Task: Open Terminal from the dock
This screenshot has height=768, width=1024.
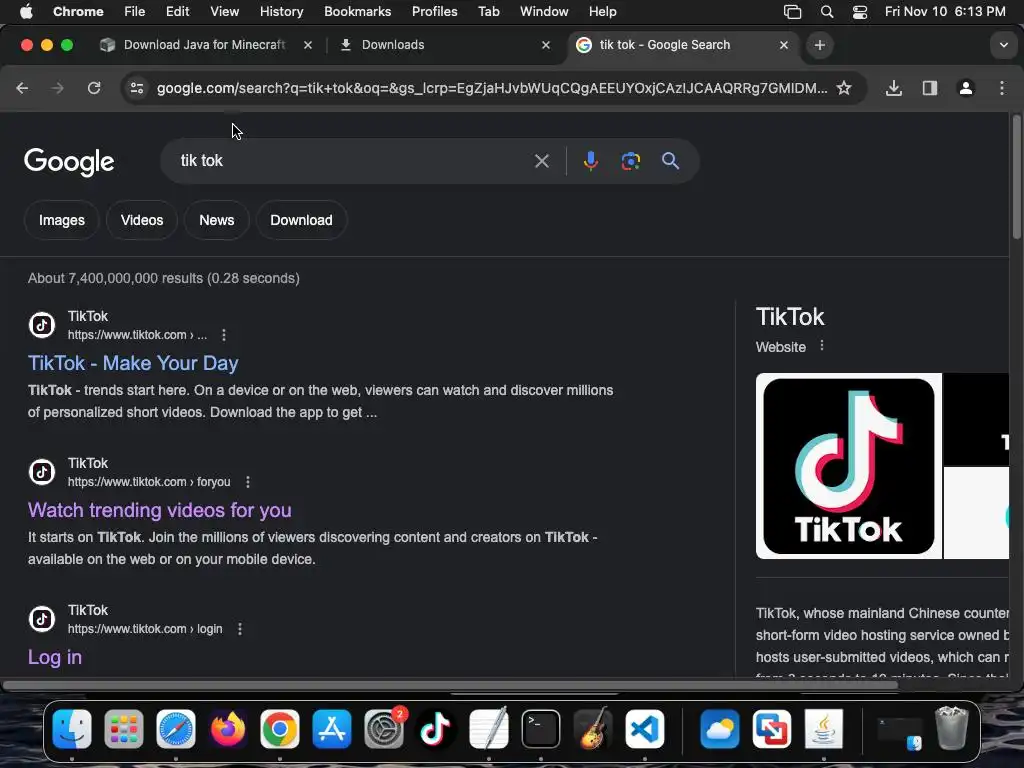Action: pos(541,729)
